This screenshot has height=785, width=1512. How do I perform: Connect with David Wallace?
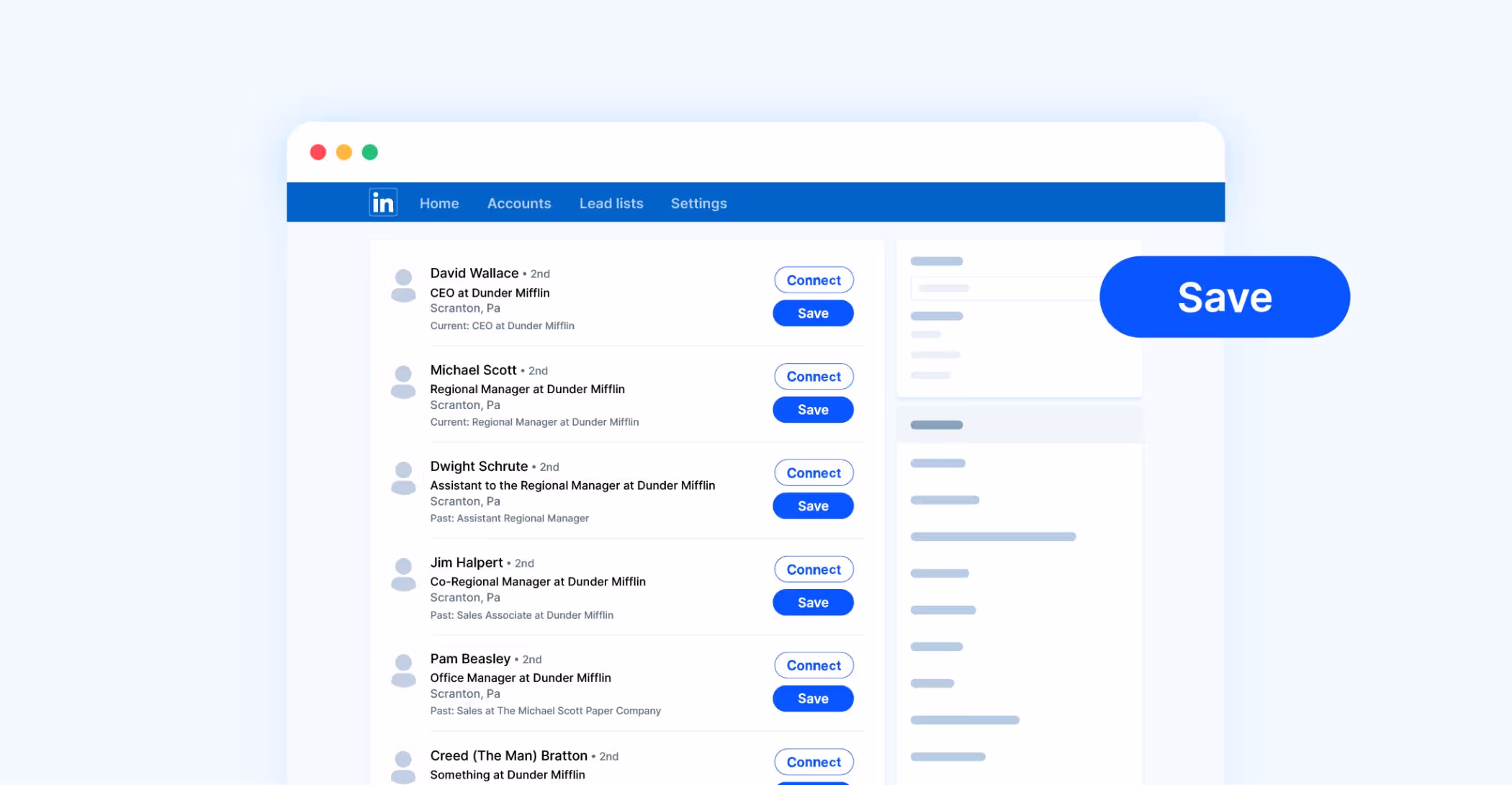pyautogui.click(x=814, y=280)
